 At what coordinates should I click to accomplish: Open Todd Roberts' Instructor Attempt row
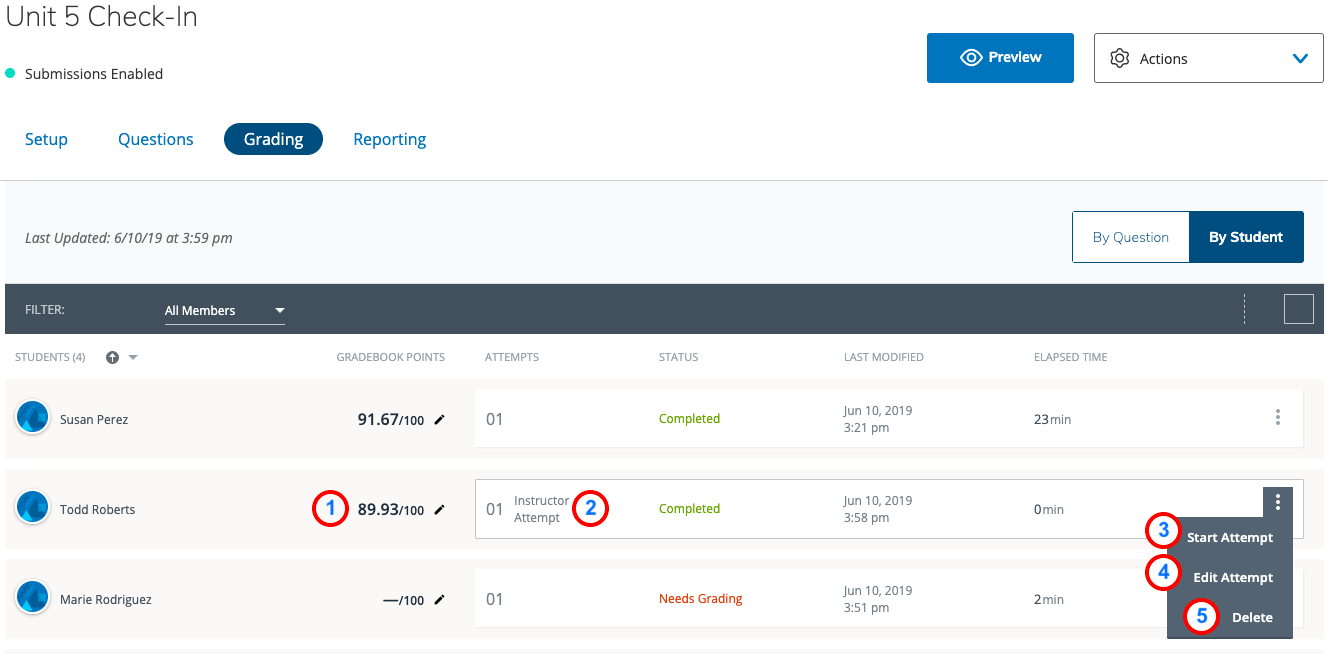point(541,509)
